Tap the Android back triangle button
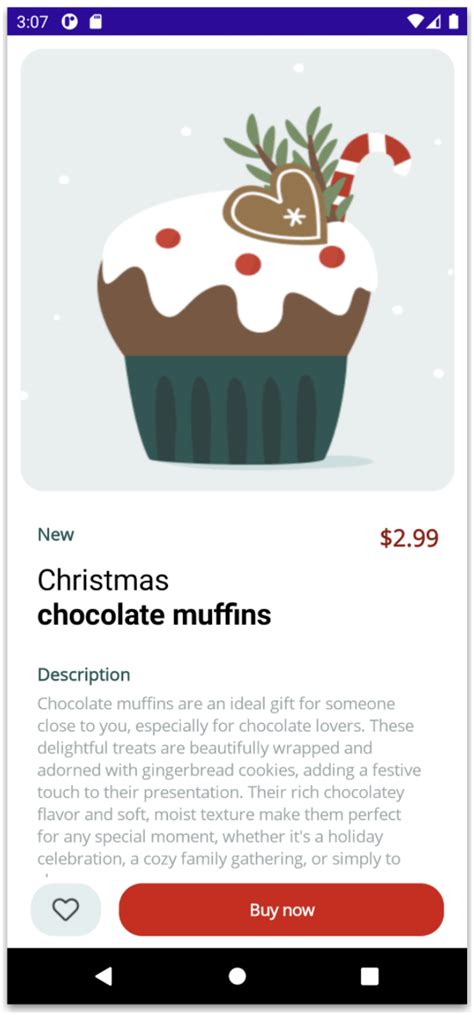Image resolution: width=474 pixels, height=1015 pixels. click(x=104, y=976)
